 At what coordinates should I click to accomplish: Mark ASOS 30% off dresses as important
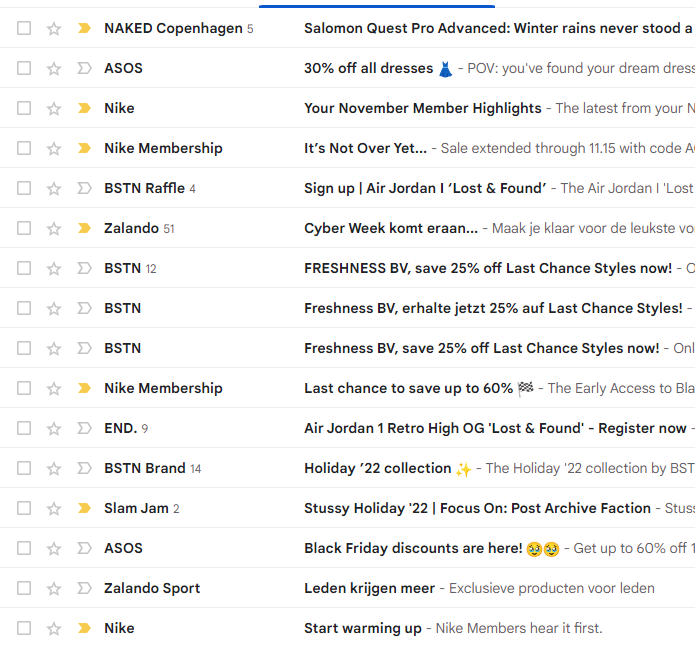[x=84, y=68]
